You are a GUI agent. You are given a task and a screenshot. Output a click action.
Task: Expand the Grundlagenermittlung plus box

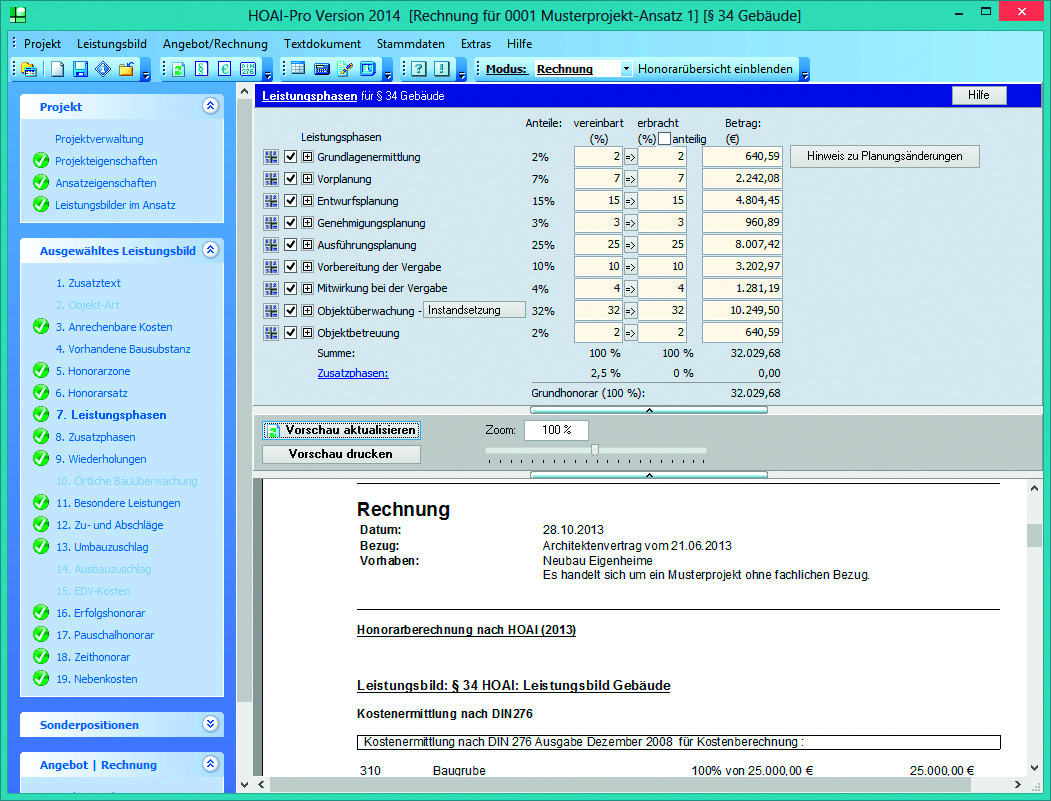[x=307, y=157]
